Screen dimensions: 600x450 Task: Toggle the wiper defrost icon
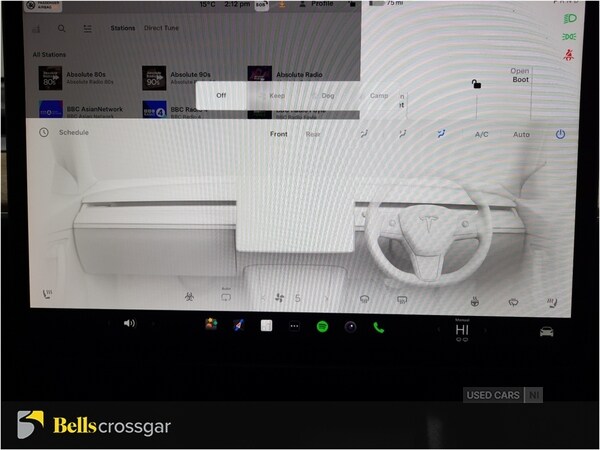513,303
